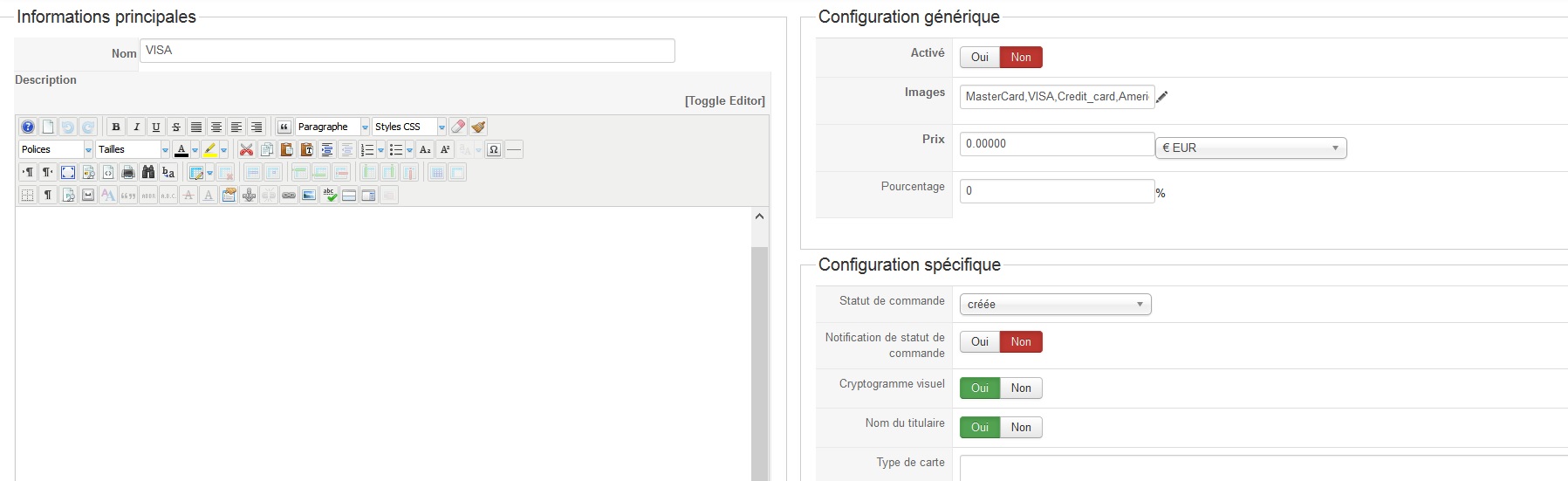Click the eraser Remove Formatting icon

pos(458,127)
